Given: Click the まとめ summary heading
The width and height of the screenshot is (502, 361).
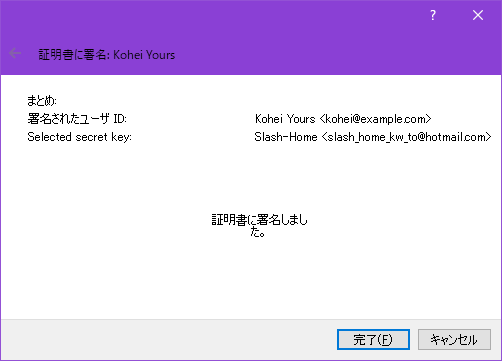Looking at the screenshot, I should 42,101.
